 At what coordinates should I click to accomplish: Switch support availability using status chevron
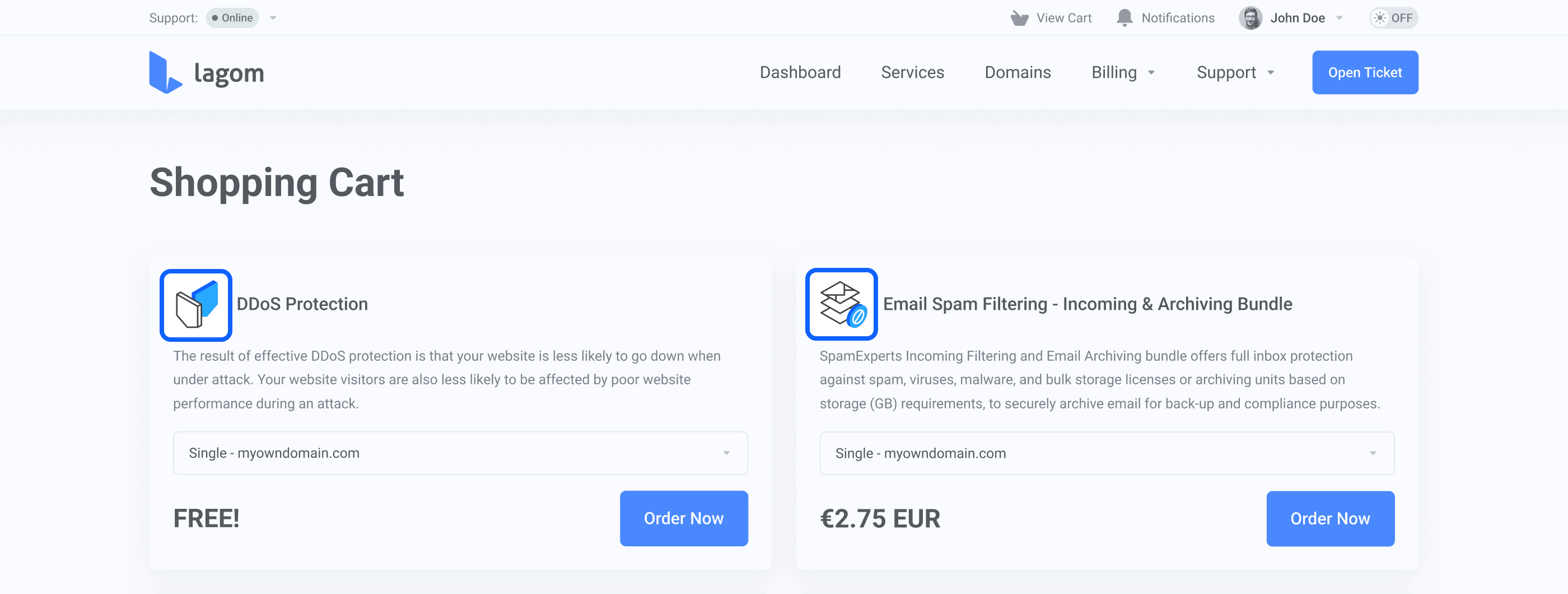pyautogui.click(x=273, y=18)
